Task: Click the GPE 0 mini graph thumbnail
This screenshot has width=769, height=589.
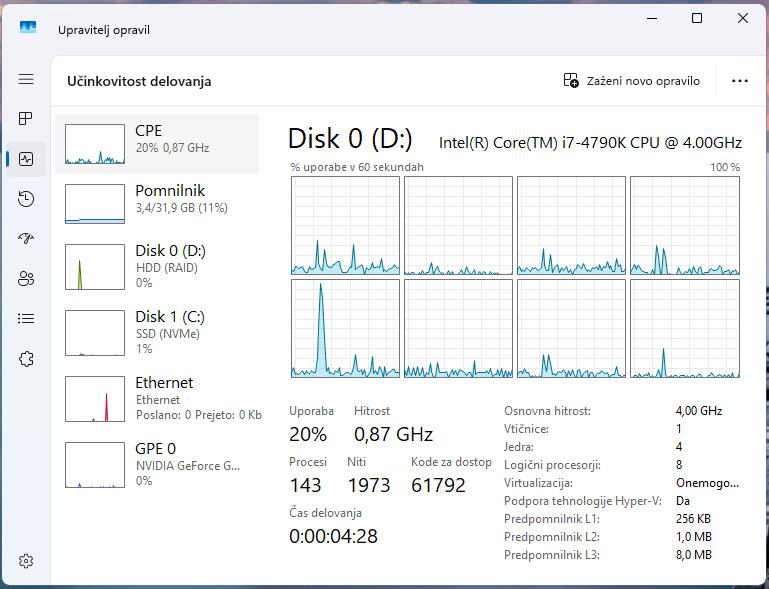Action: click(x=95, y=465)
